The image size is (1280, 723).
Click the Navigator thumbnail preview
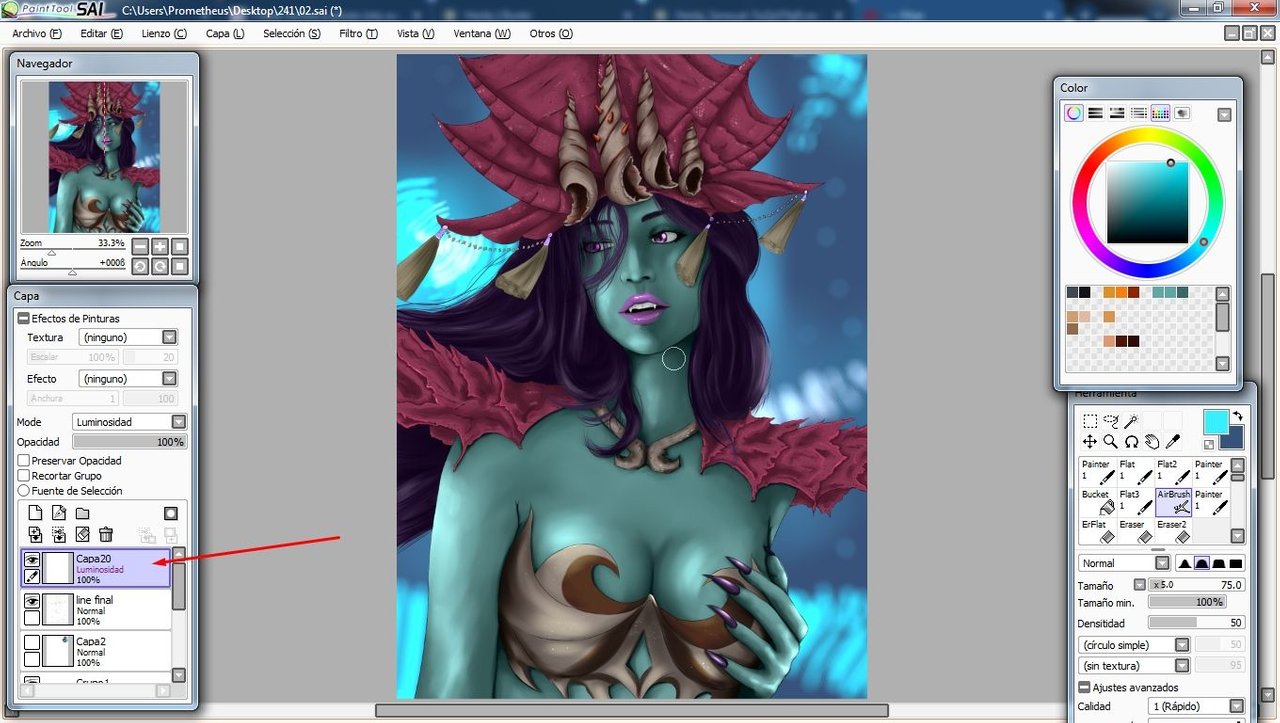(104, 156)
